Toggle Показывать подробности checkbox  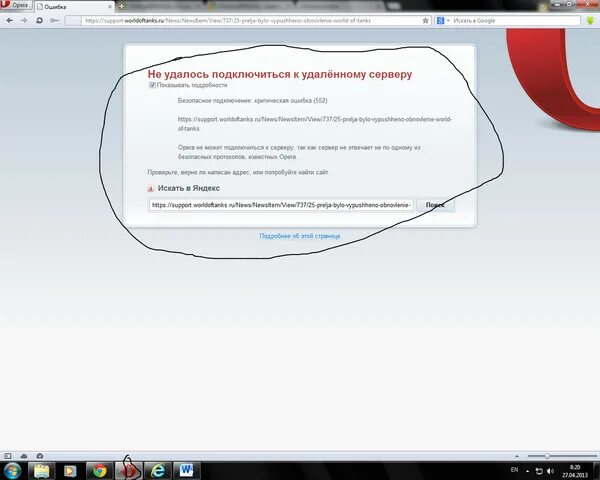pyautogui.click(x=152, y=85)
